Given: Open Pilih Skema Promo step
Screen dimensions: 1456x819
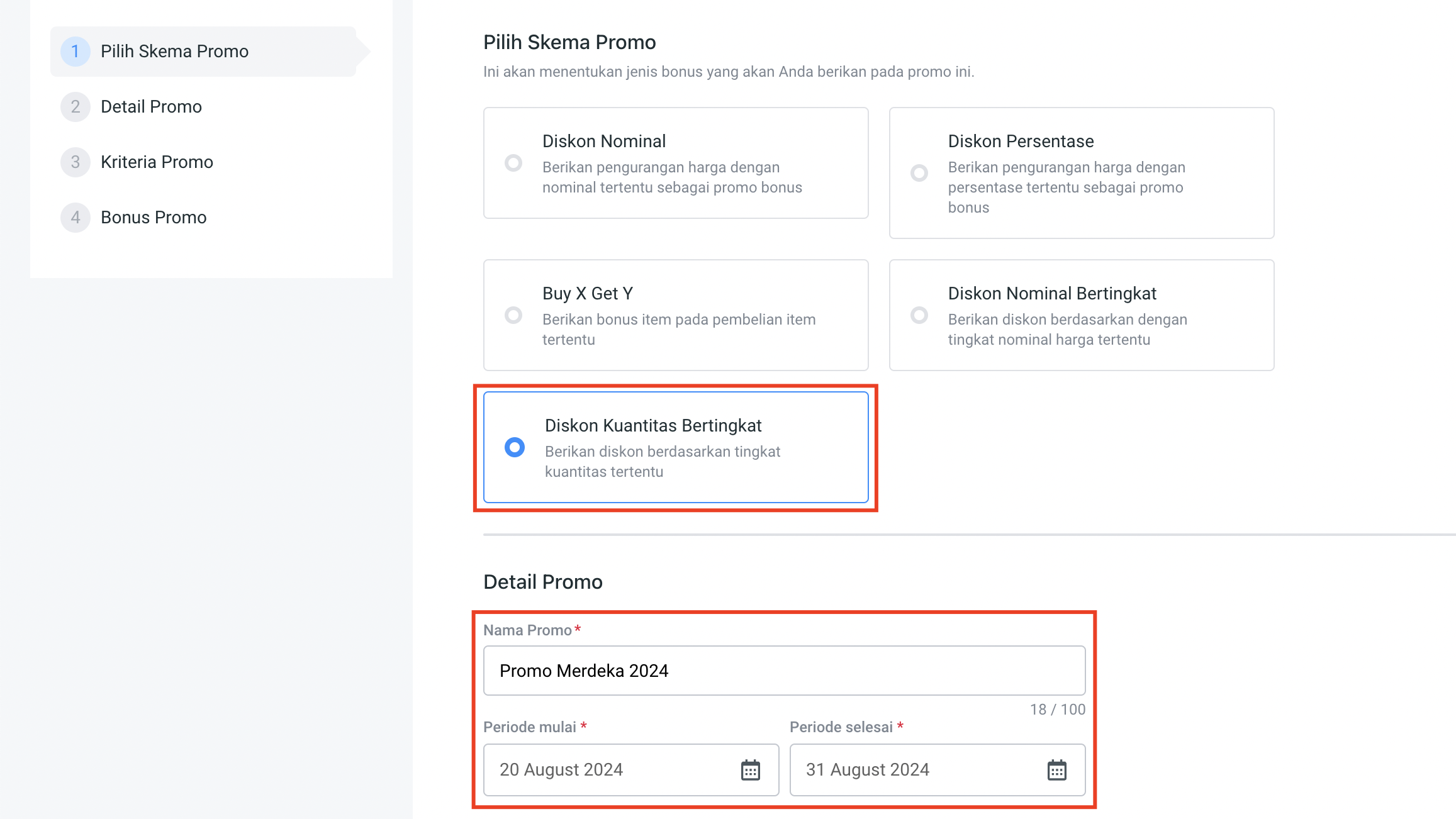Looking at the screenshot, I should point(174,52).
